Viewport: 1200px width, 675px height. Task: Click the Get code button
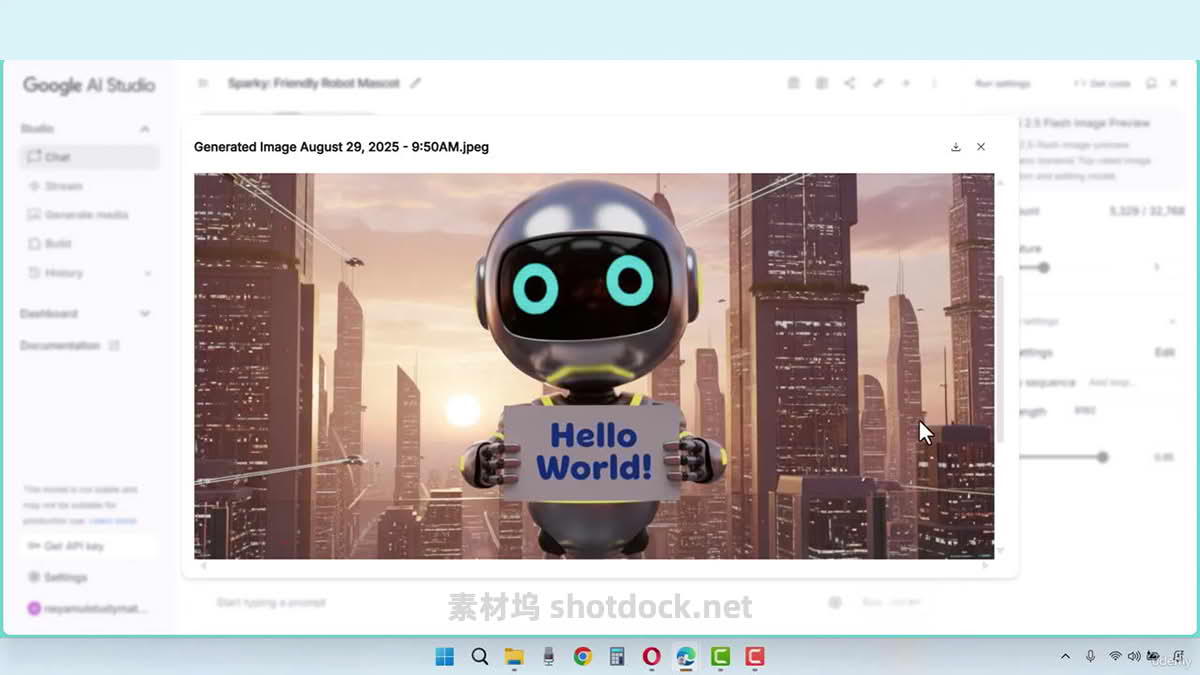1102,84
